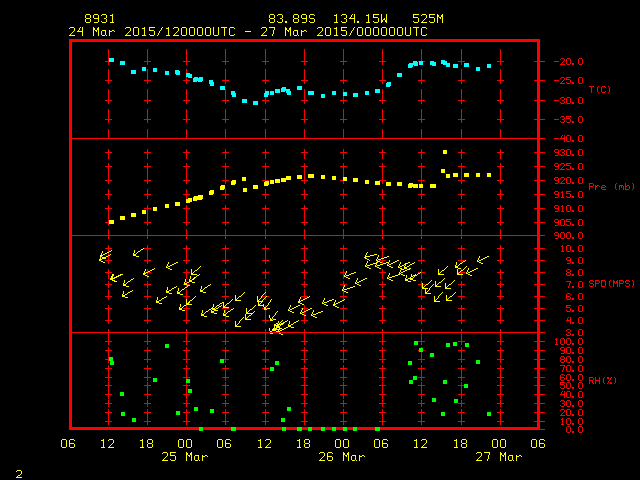Viewport: 640px width, 480px height.
Task: Select the station ID 8931 in header
Action: point(100,19)
